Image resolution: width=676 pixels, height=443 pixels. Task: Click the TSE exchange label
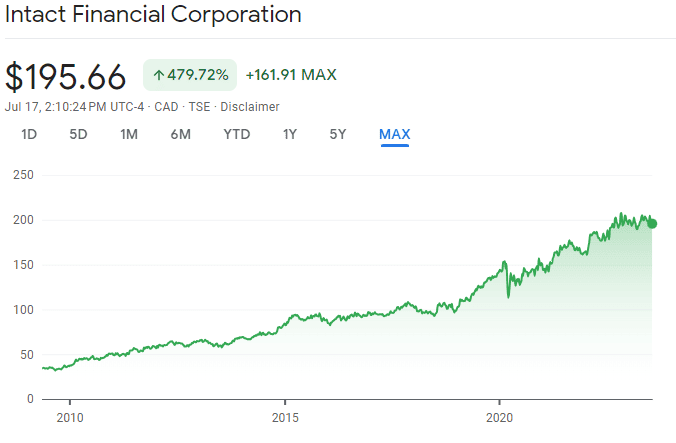pos(199,107)
